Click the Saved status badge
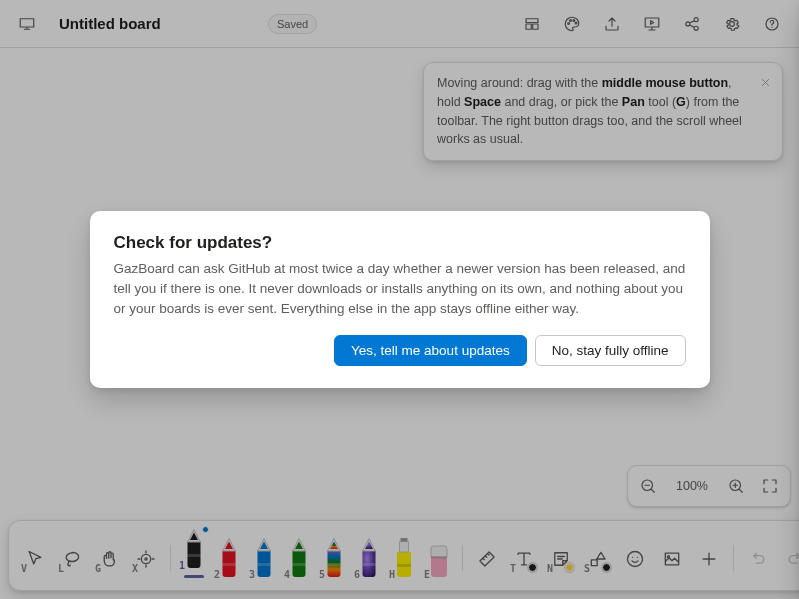 (292, 24)
